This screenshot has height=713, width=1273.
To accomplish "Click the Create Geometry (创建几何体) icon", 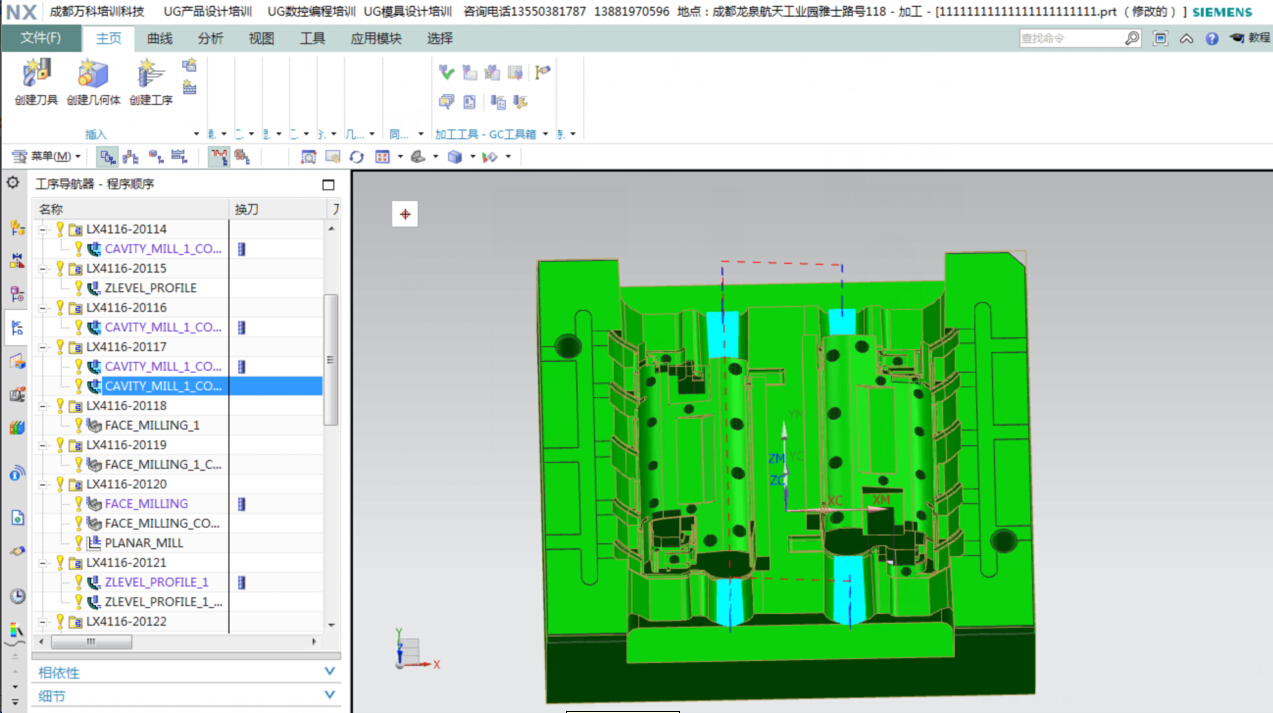I will [93, 74].
